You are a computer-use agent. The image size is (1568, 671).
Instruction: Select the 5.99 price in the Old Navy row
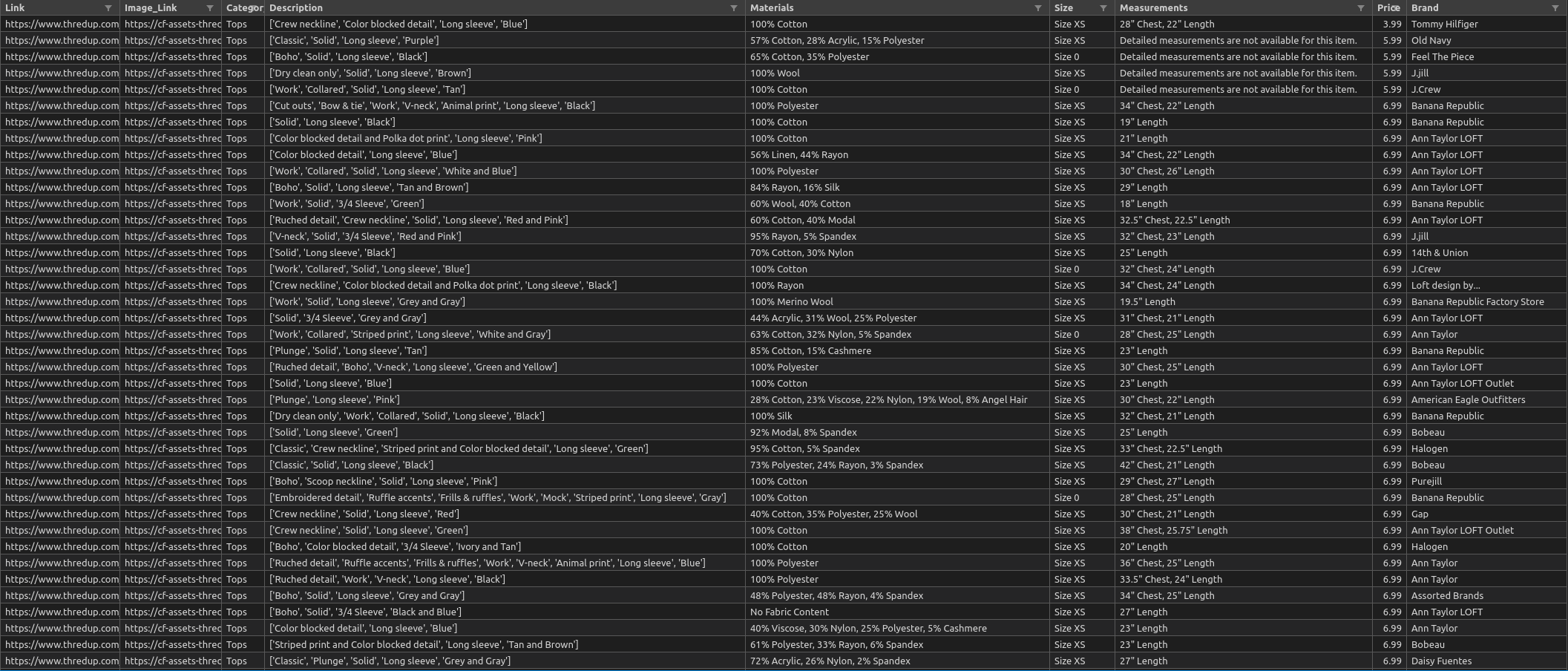pos(1389,41)
